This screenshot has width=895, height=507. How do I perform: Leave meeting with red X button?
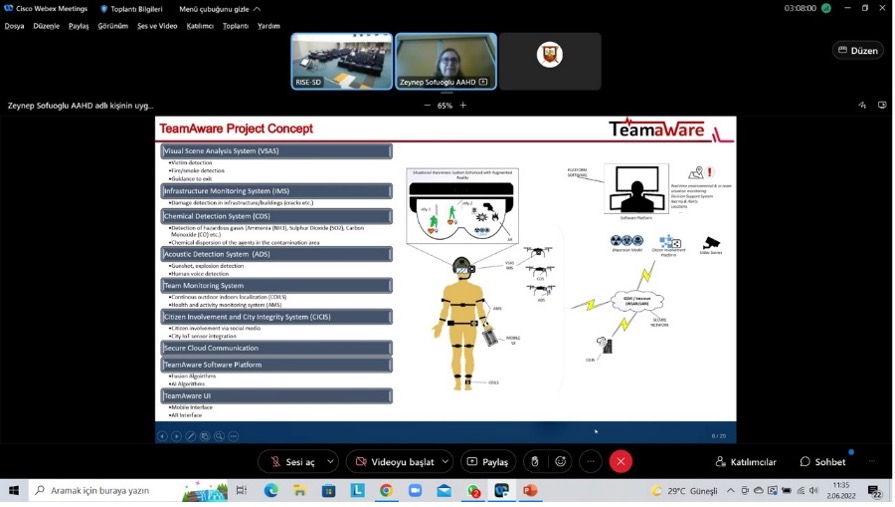(620, 461)
